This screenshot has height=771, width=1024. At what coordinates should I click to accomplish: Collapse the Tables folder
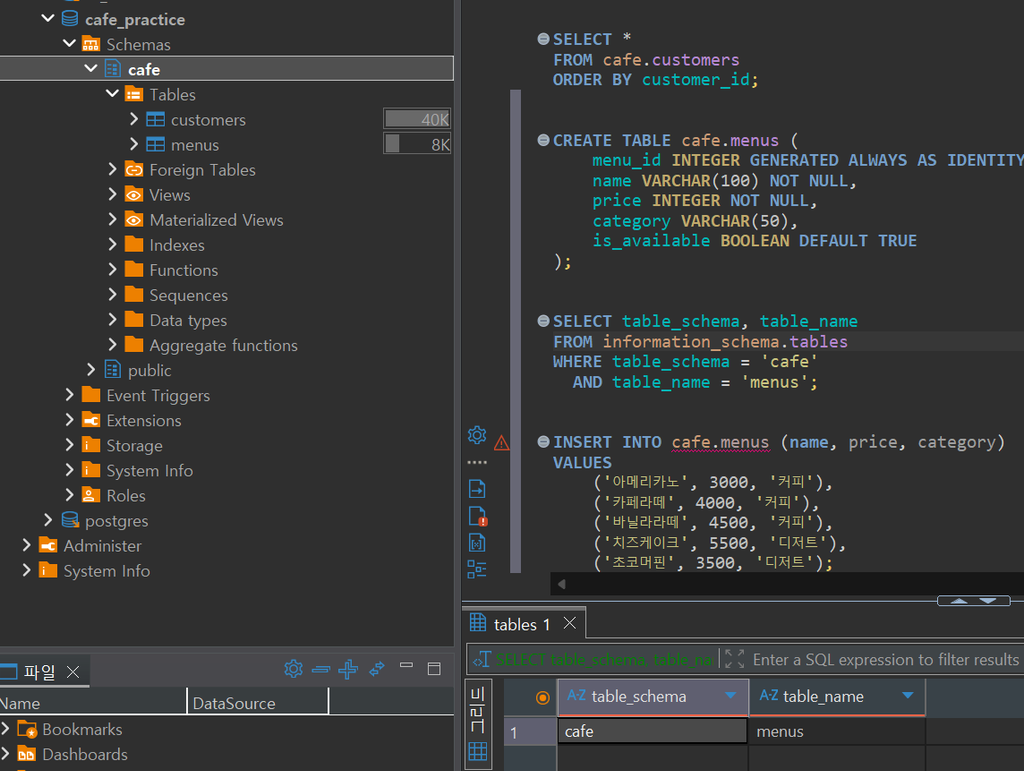tap(112, 93)
